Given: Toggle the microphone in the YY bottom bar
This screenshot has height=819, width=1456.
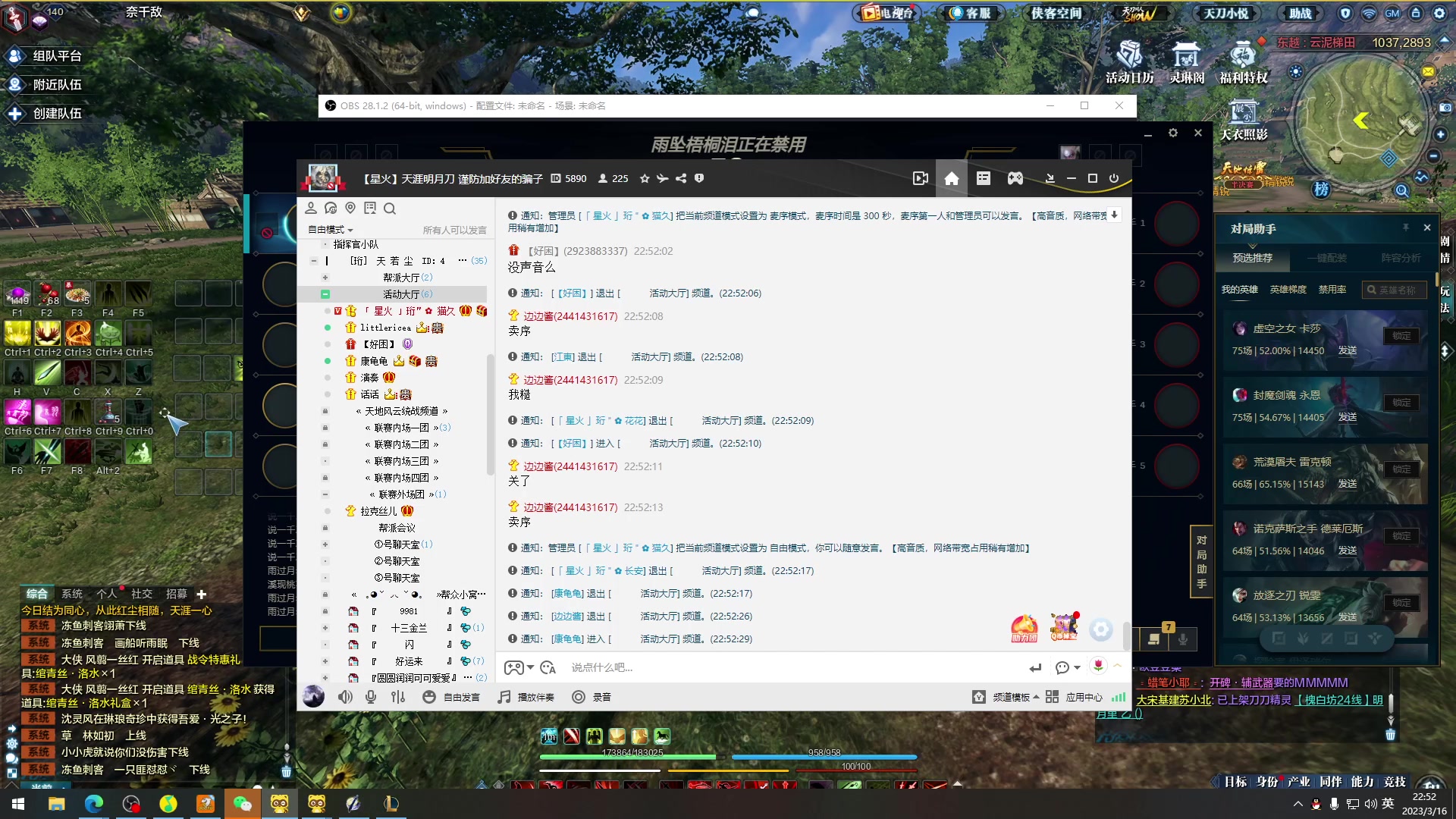Looking at the screenshot, I should (371, 697).
